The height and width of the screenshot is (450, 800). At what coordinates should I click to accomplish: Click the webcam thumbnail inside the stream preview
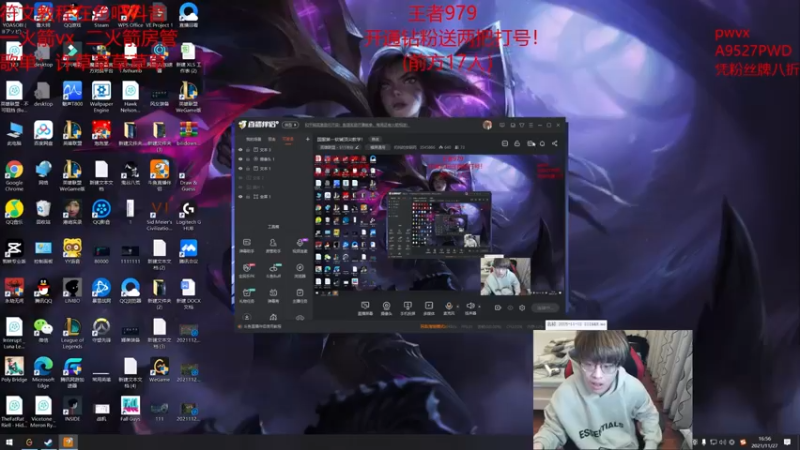(x=506, y=277)
